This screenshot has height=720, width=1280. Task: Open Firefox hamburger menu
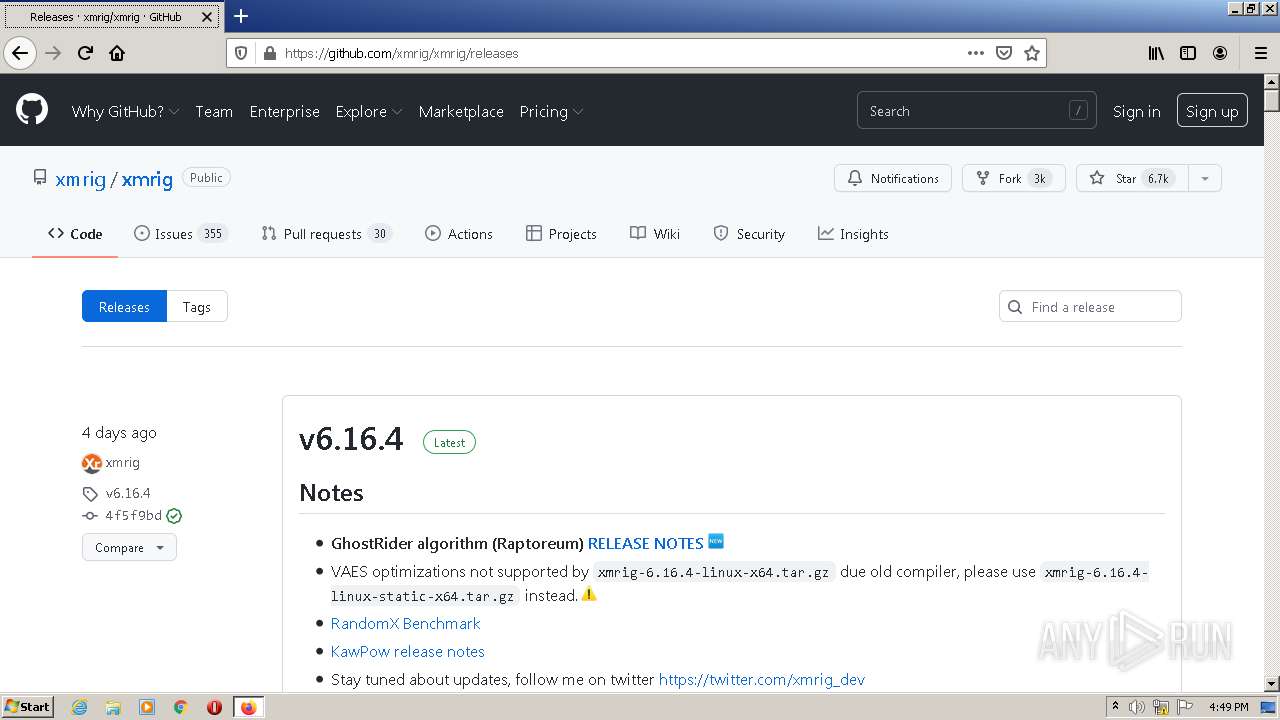tap(1260, 53)
